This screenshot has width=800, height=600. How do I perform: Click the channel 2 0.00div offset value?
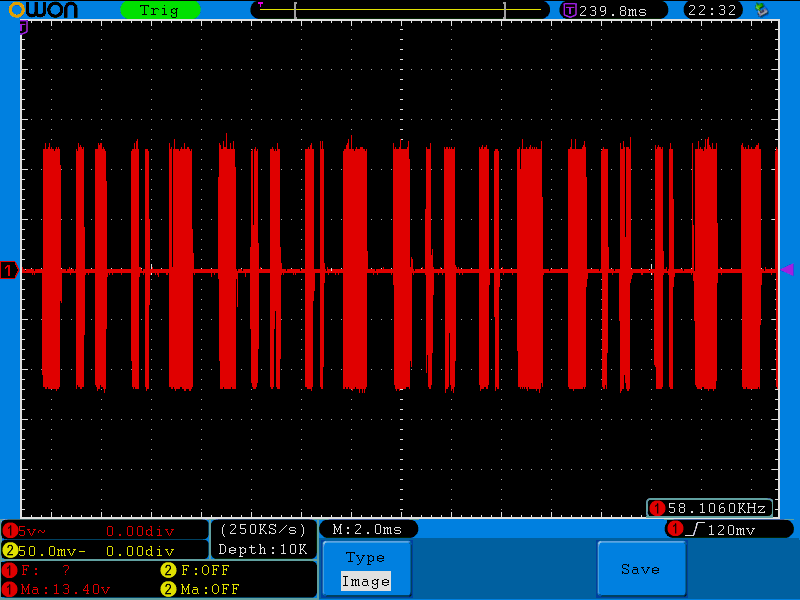pyautogui.click(x=140, y=551)
